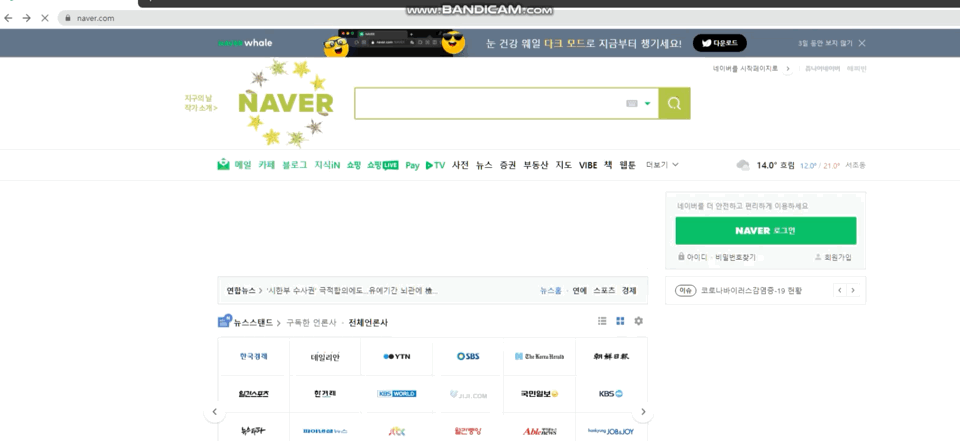Screen dimensions: 960x441
Task: Show previous issue with left arrow
Action: click(x=840, y=290)
